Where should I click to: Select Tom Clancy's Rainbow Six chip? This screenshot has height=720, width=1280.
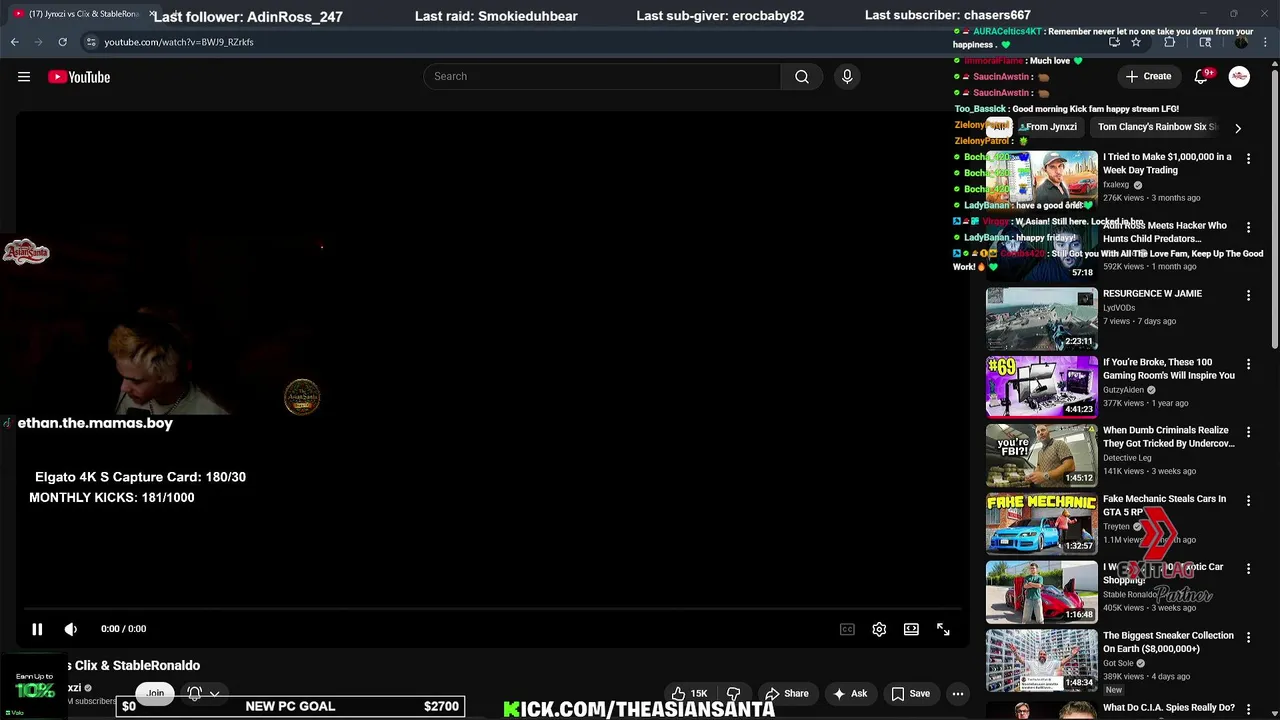pos(1157,127)
